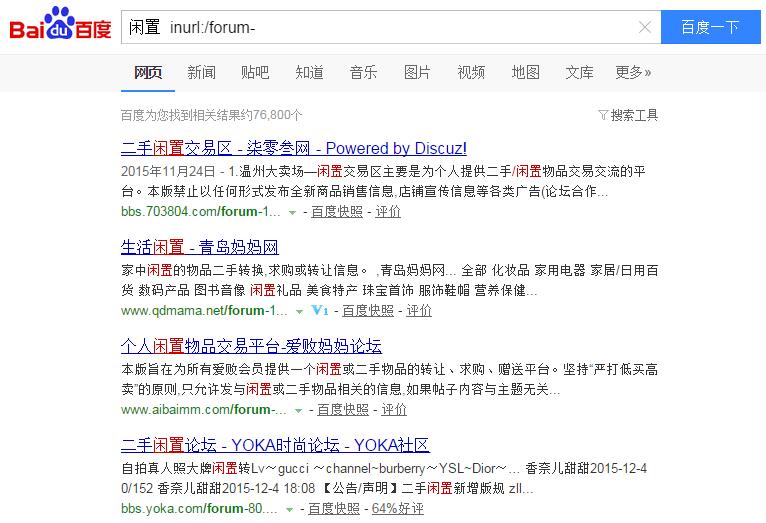The height and width of the screenshot is (523, 766).
Task: Open the 文库 tab
Action: pos(579,72)
